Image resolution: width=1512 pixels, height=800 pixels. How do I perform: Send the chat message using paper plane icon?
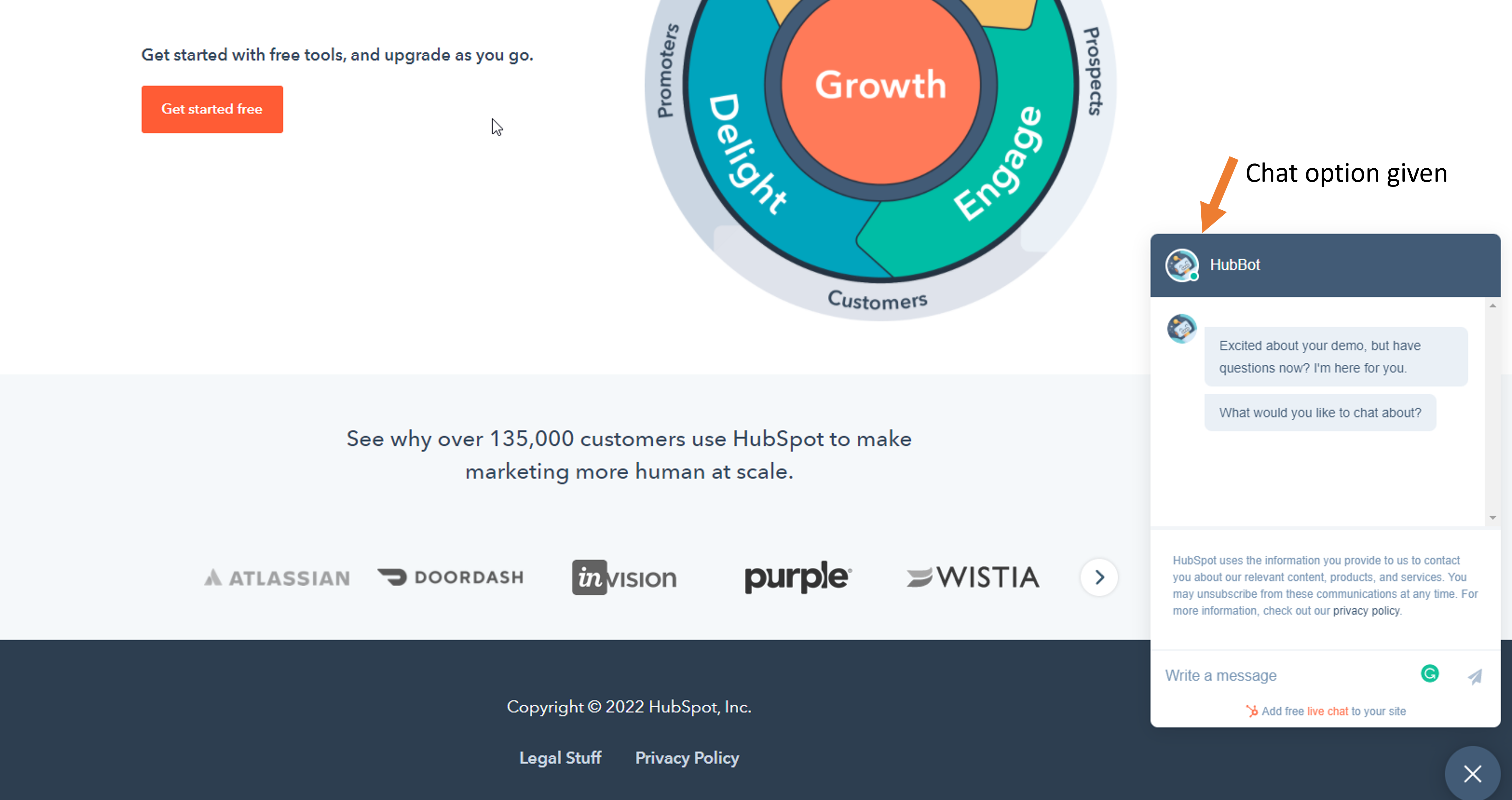tap(1475, 676)
